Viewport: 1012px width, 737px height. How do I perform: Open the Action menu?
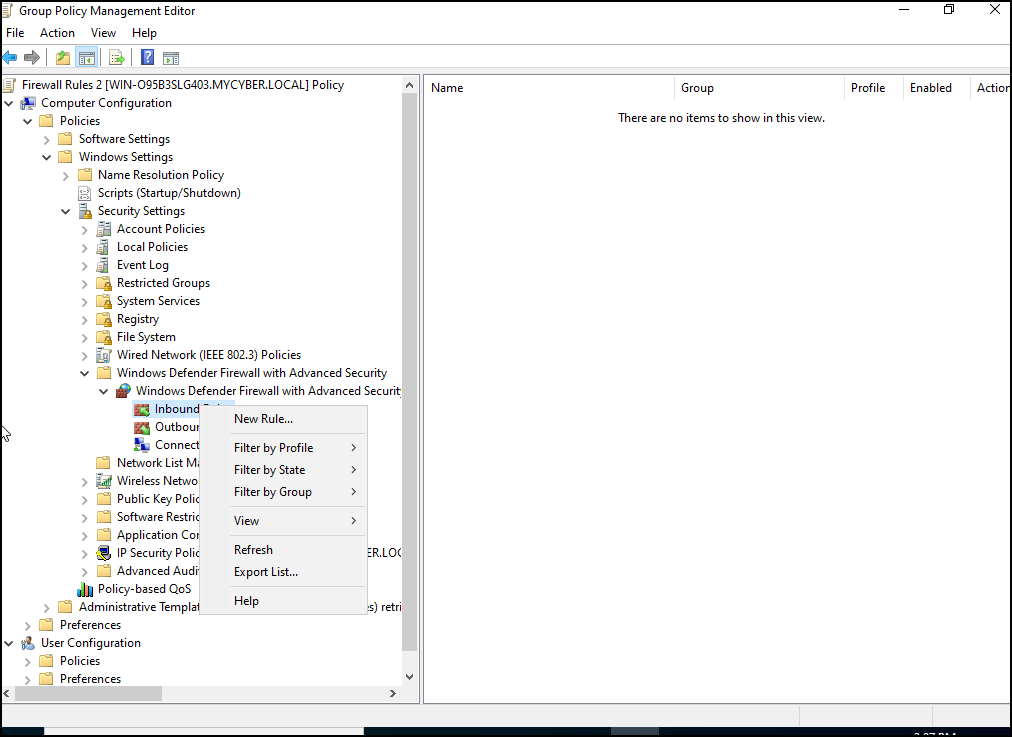57,33
